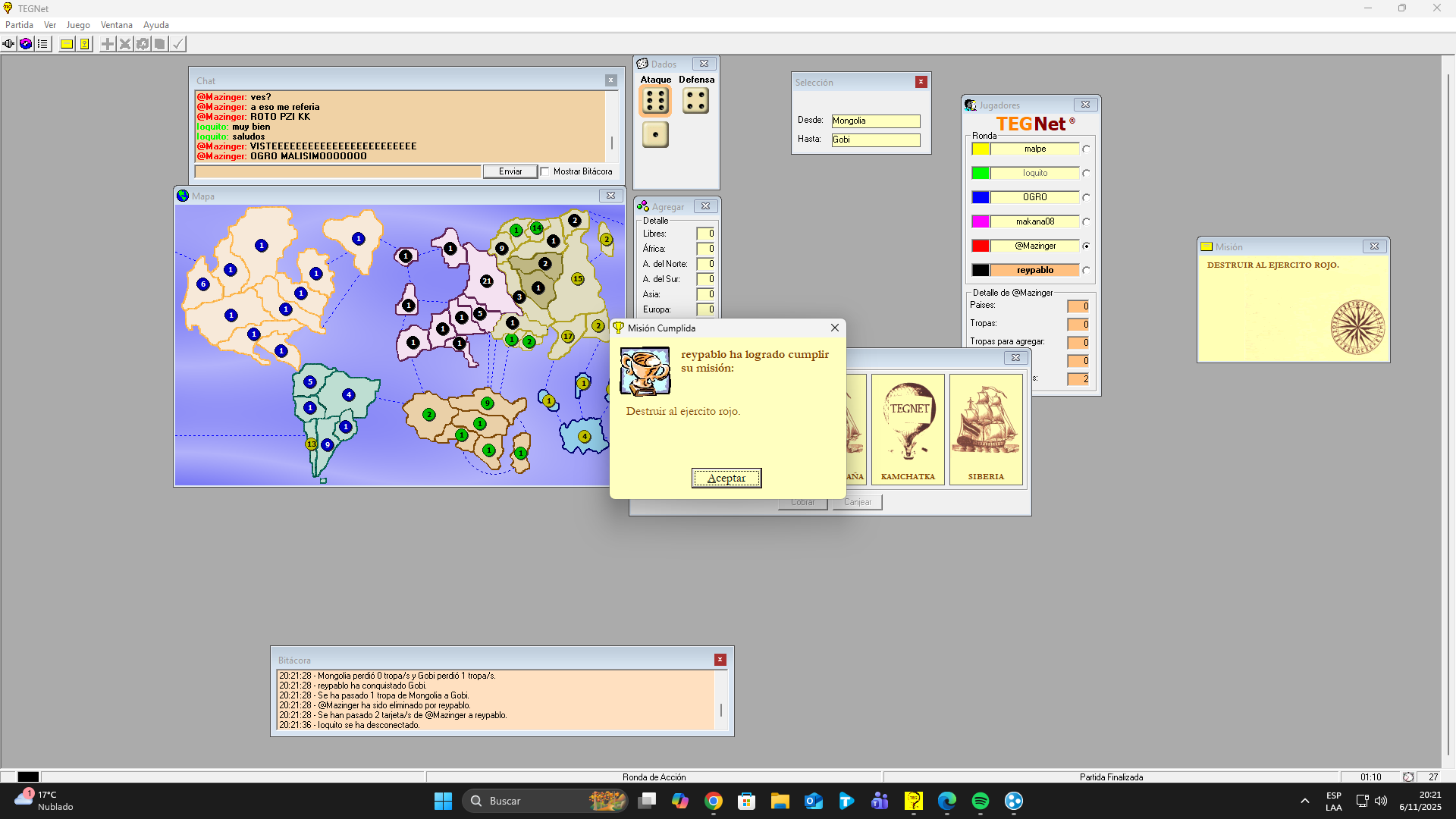
Task: Click the yellow trophy card toolbar icon
Action: tap(85, 44)
